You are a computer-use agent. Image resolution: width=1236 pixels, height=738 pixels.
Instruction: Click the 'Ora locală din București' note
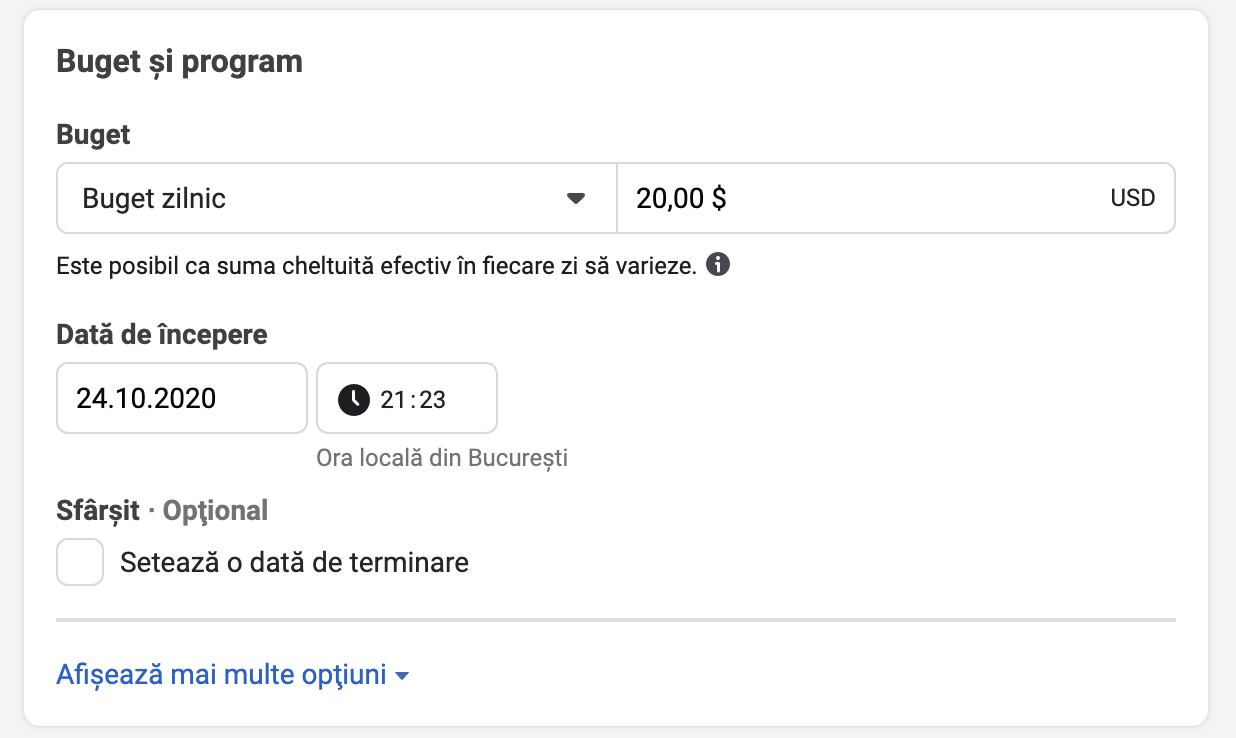442,458
